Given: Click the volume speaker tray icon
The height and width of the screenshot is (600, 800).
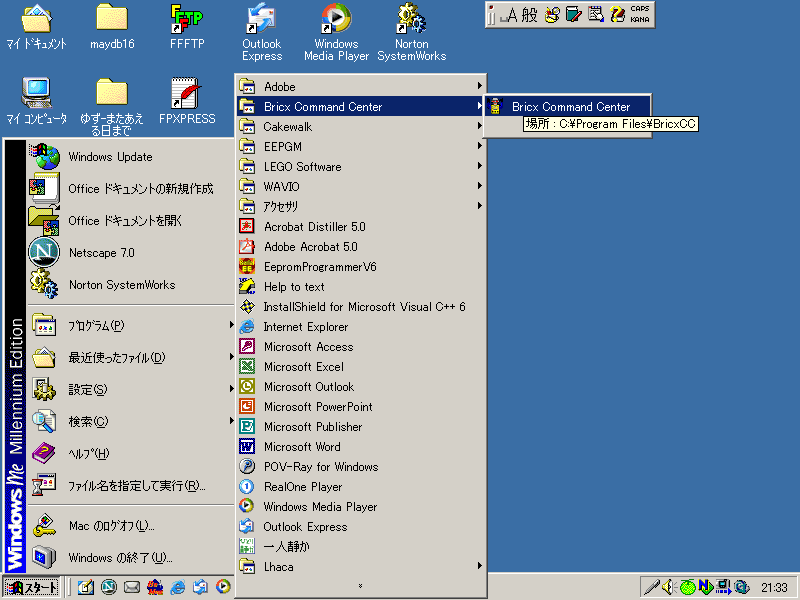Looking at the screenshot, I should click(669, 587).
